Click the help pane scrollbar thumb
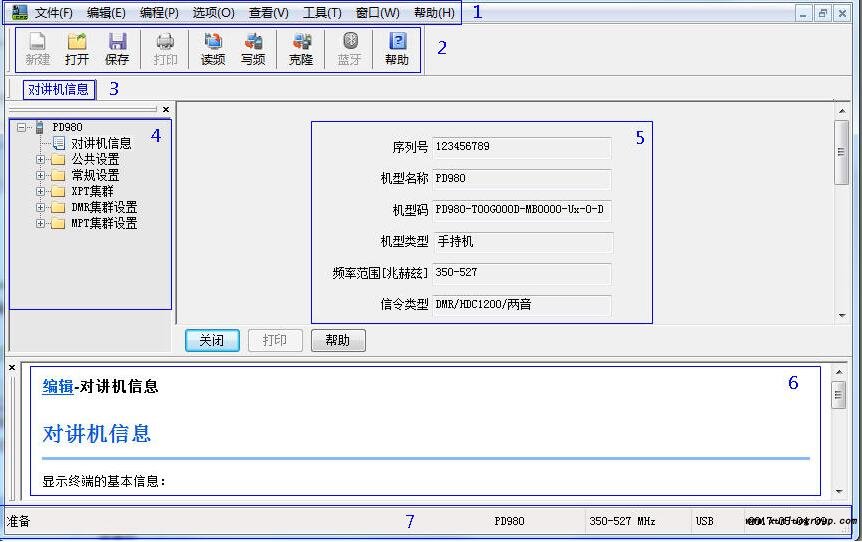 838,395
